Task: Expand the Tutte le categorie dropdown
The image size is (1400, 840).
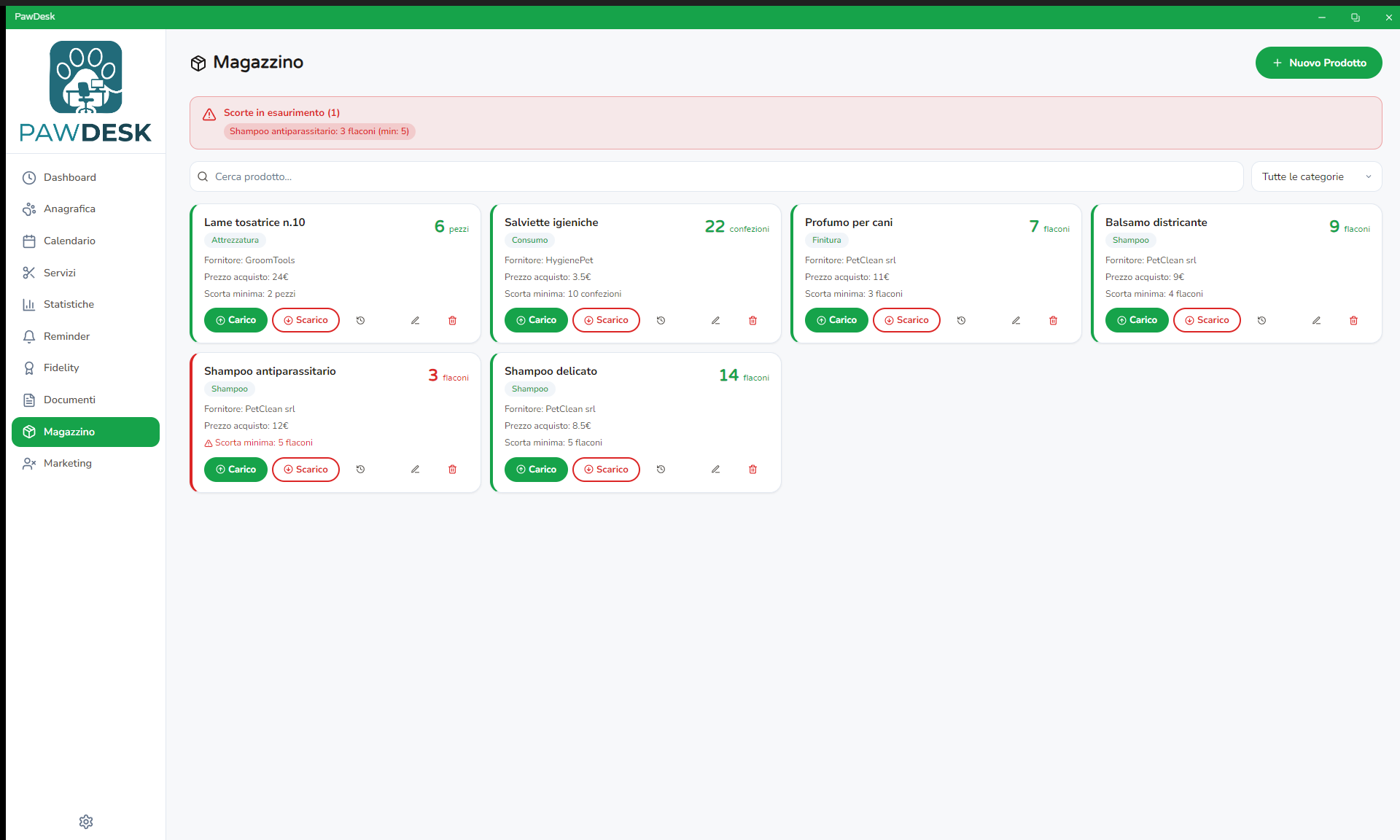Action: pyautogui.click(x=1316, y=176)
